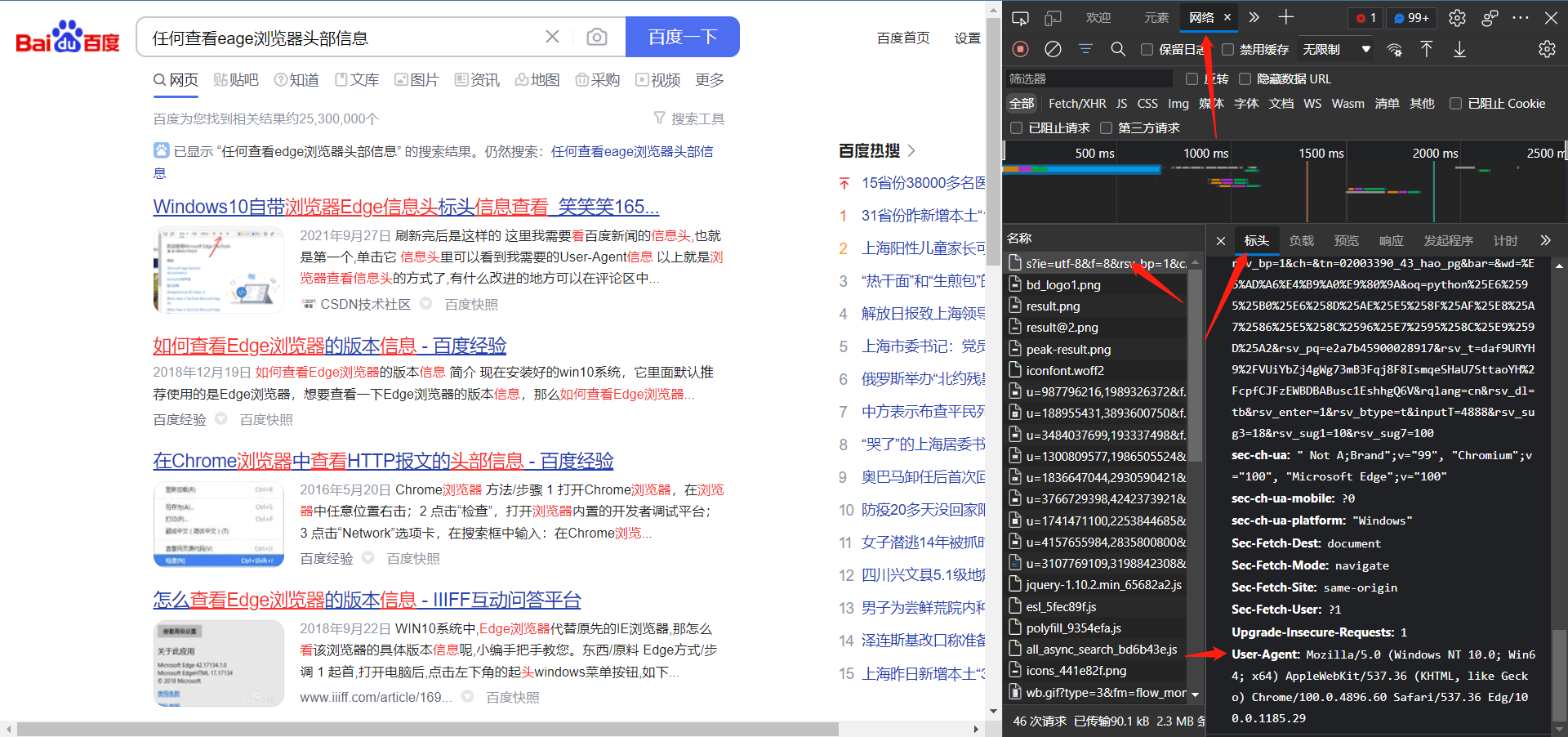Expand more DevTools tabs chevron after 网络

1254,17
